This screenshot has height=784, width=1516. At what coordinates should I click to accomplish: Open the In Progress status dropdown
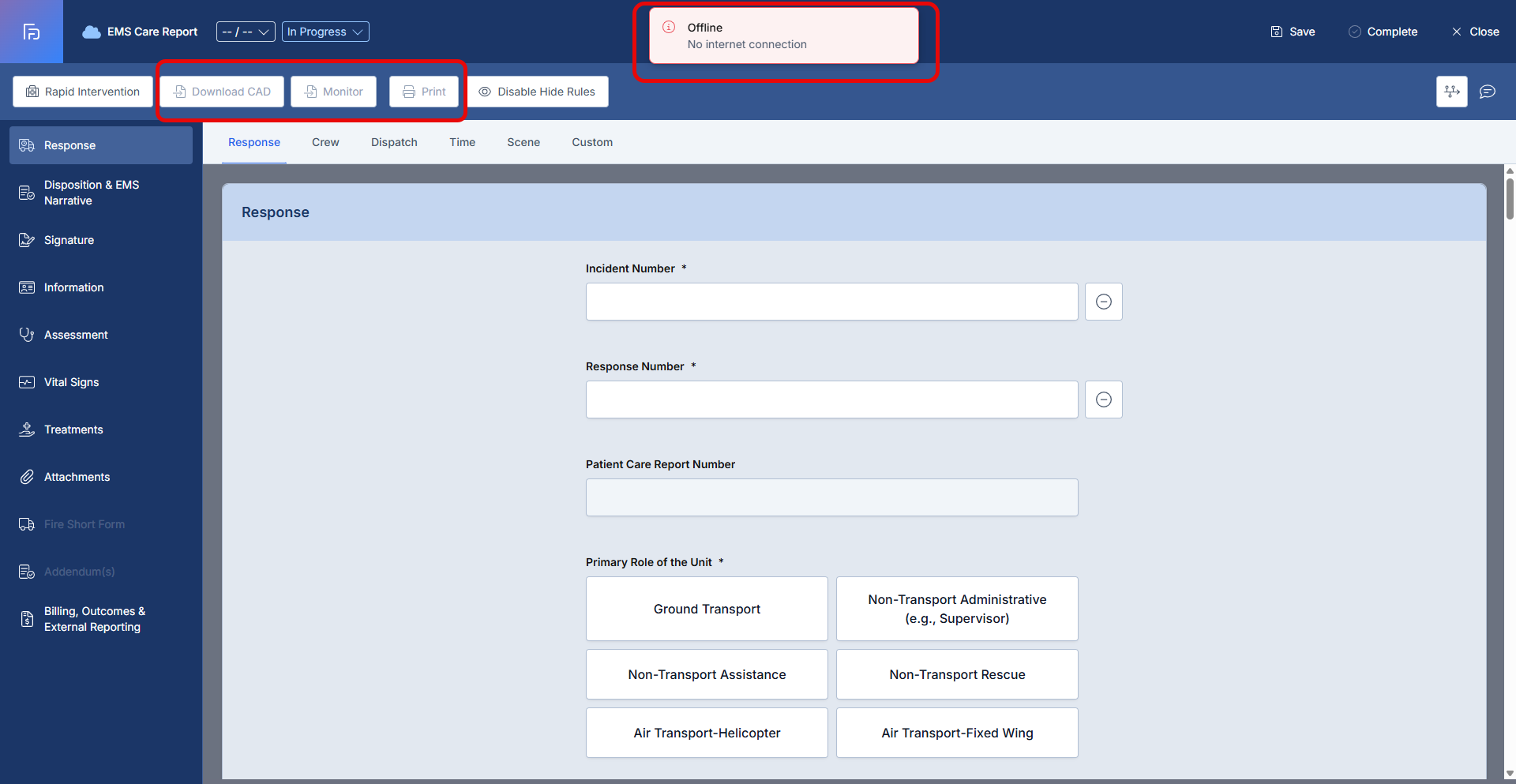coord(325,32)
